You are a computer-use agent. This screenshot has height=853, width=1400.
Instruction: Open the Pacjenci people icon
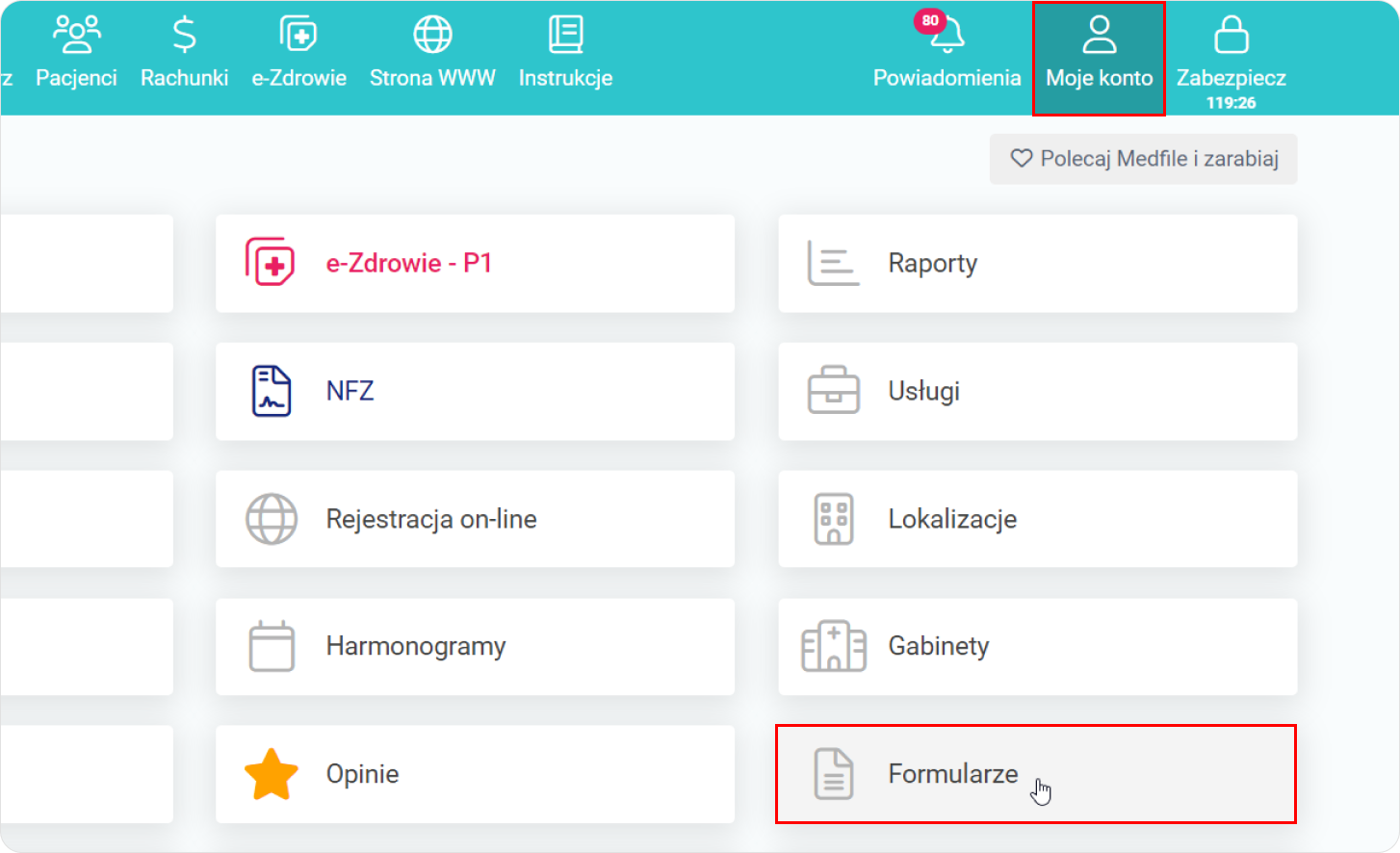76,36
